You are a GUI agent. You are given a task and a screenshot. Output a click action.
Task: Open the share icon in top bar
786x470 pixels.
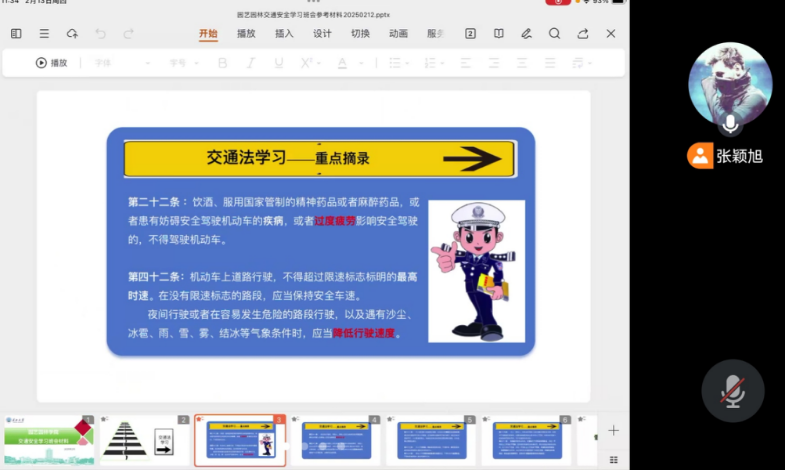pos(582,33)
